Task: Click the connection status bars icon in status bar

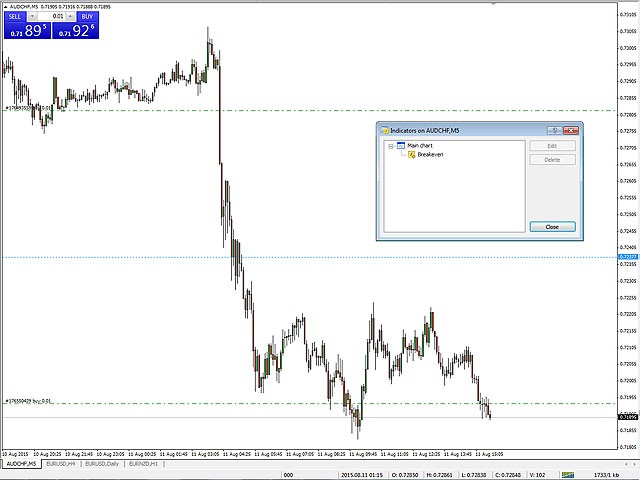Action: coord(568,475)
